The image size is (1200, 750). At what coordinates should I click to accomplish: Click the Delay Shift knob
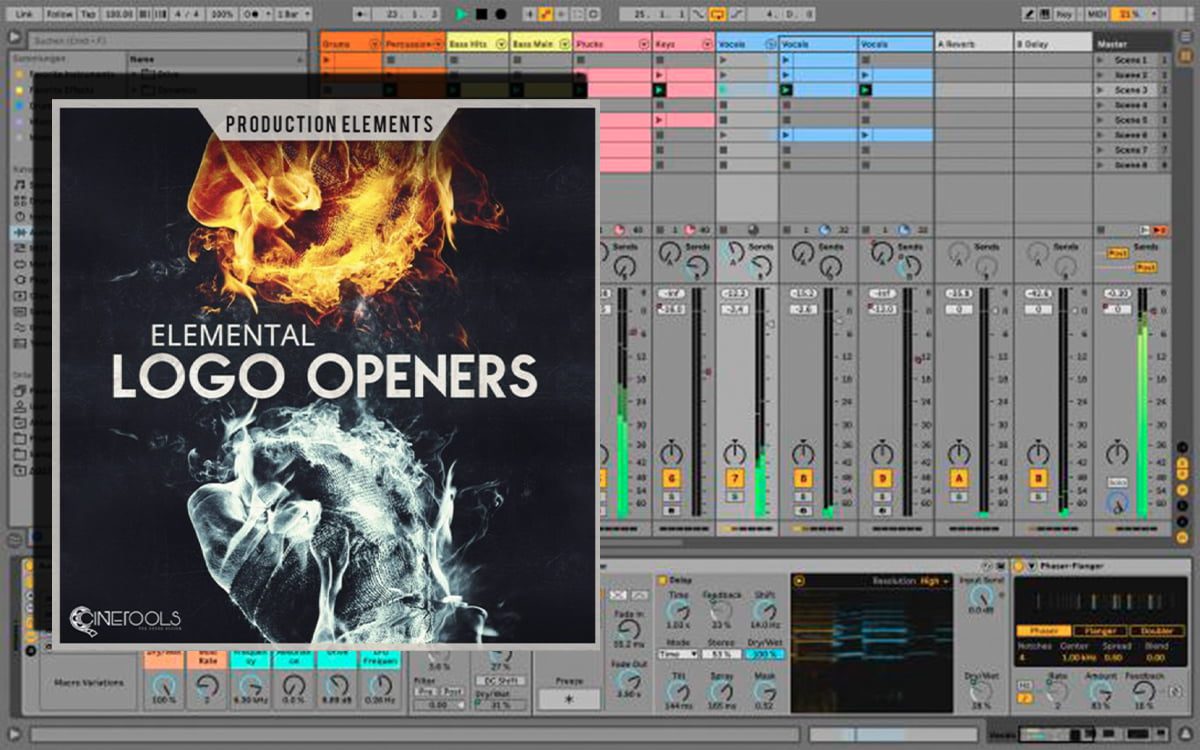pyautogui.click(x=766, y=611)
